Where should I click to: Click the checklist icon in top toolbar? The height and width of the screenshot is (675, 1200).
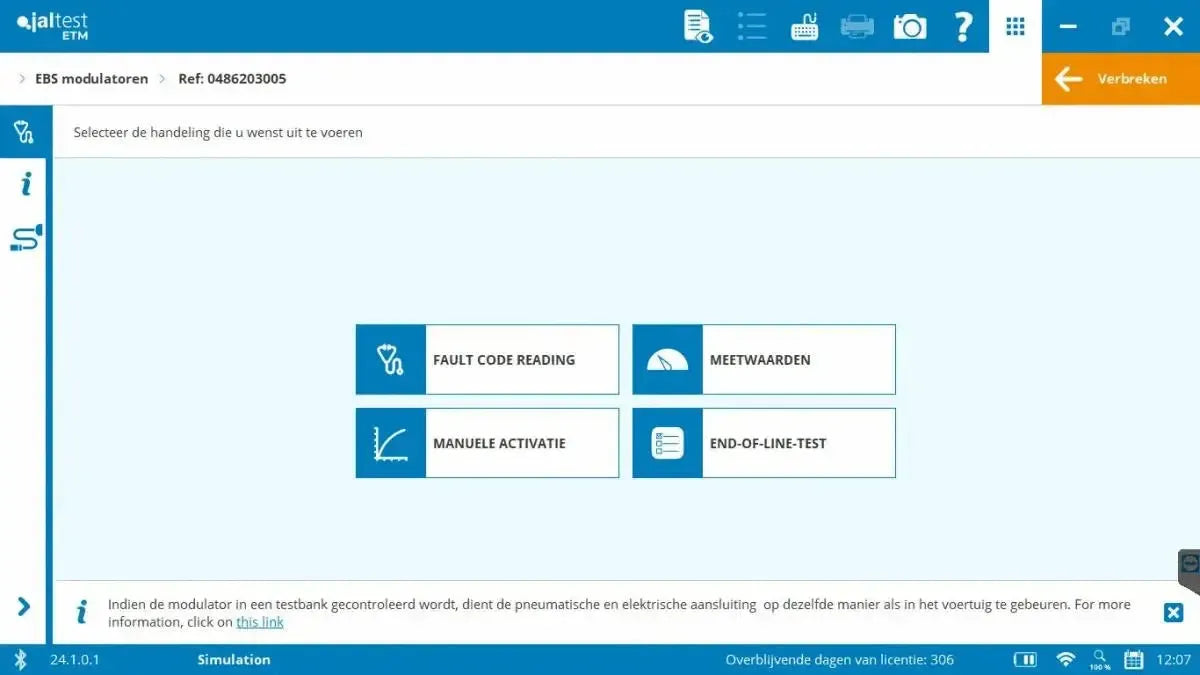pos(751,26)
